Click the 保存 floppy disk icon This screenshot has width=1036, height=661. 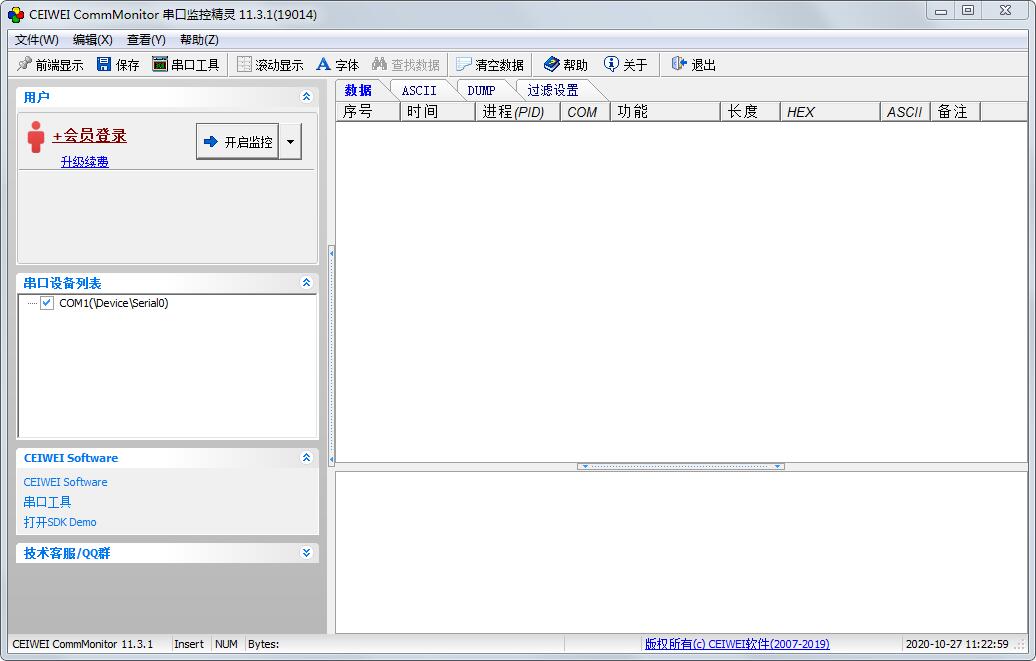pos(104,64)
